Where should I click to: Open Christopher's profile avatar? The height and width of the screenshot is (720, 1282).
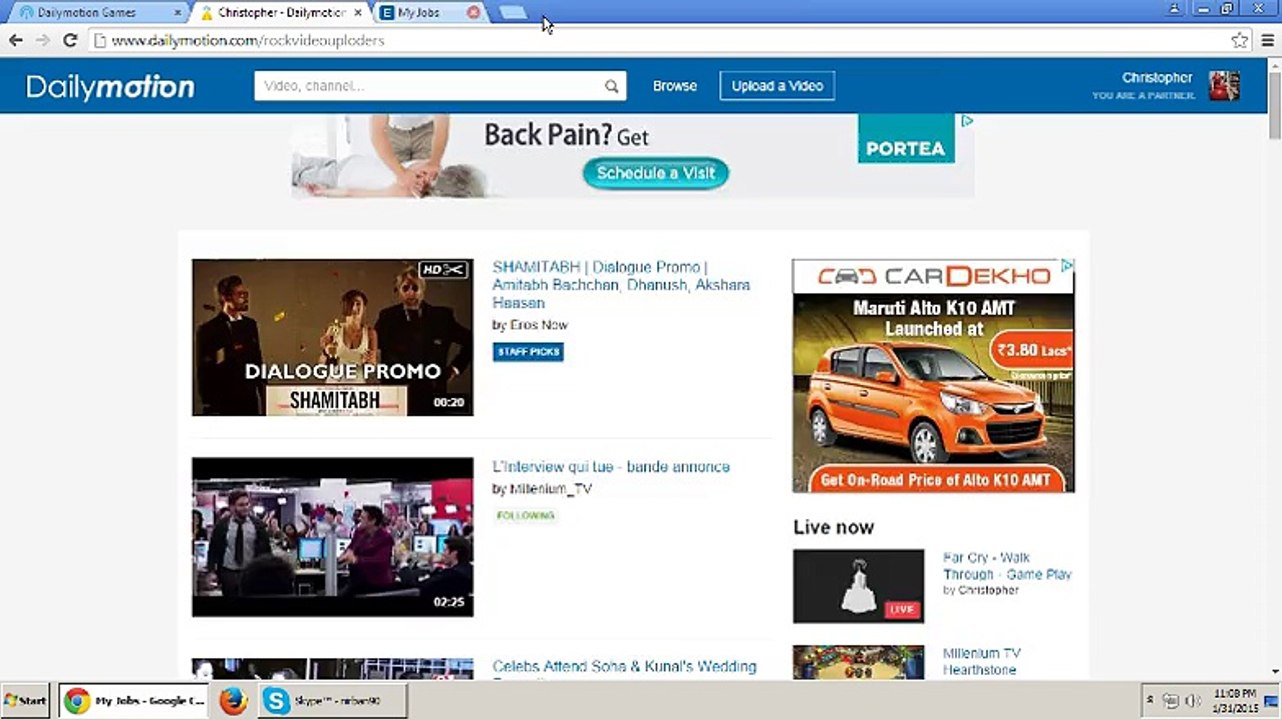[x=1224, y=86]
